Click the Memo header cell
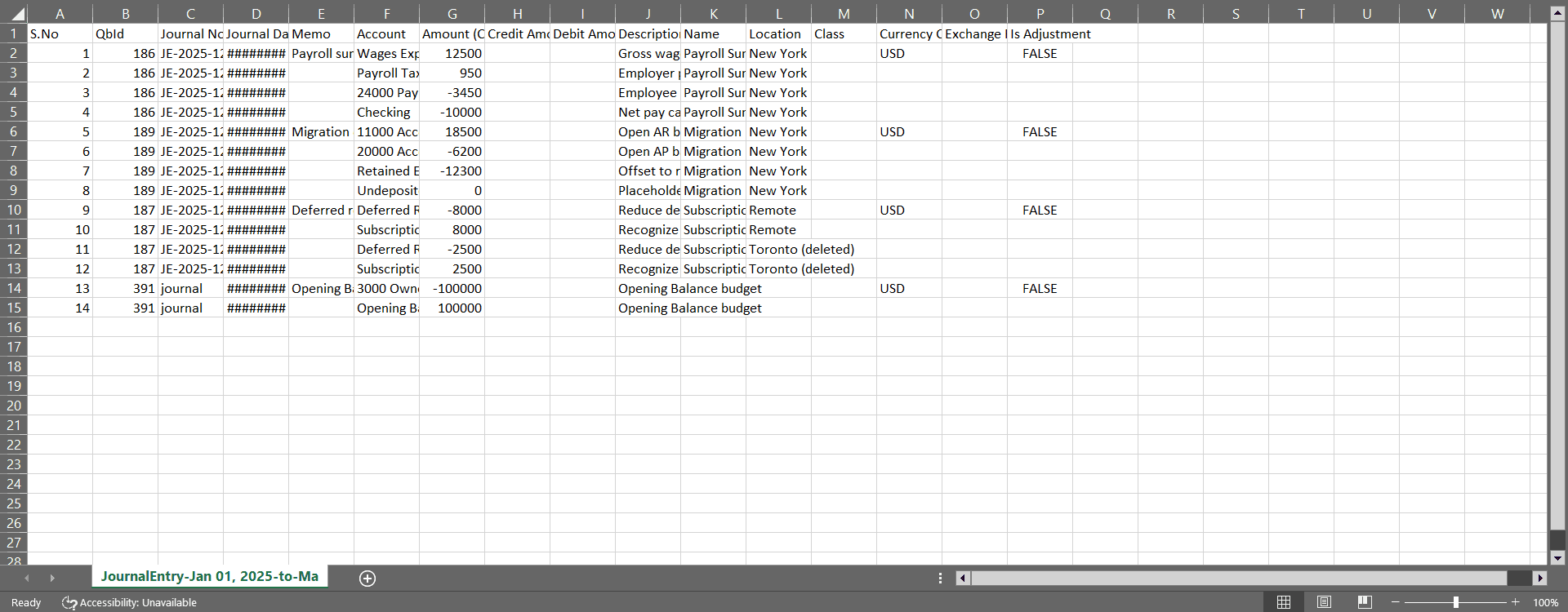Screen dimensions: 1568x612 321,33
